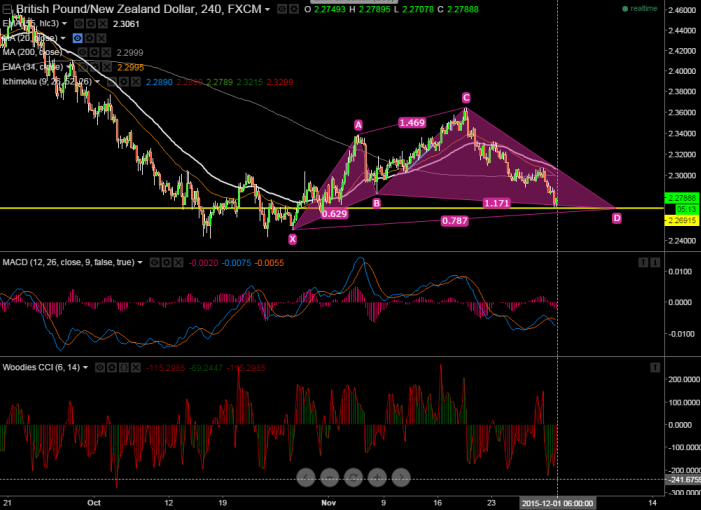This screenshot has width=701, height=510.
Task: Click the 0.629 ratio label
Action: point(334,214)
